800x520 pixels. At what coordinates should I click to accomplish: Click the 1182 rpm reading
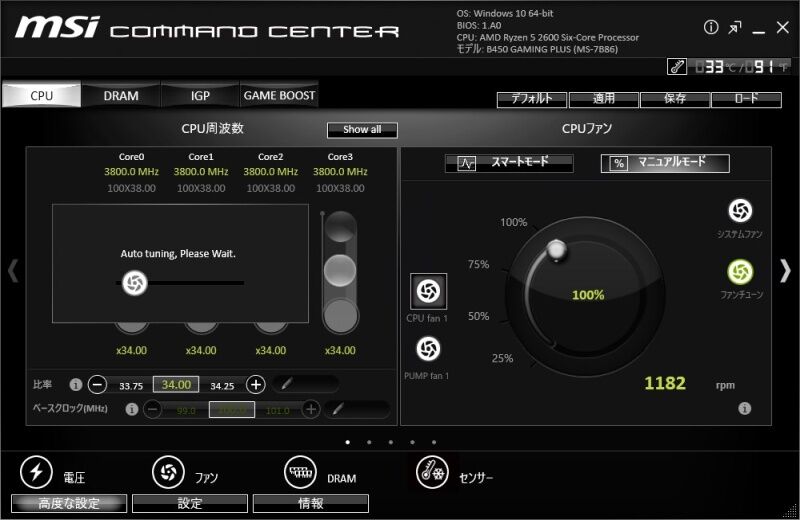[x=665, y=383]
